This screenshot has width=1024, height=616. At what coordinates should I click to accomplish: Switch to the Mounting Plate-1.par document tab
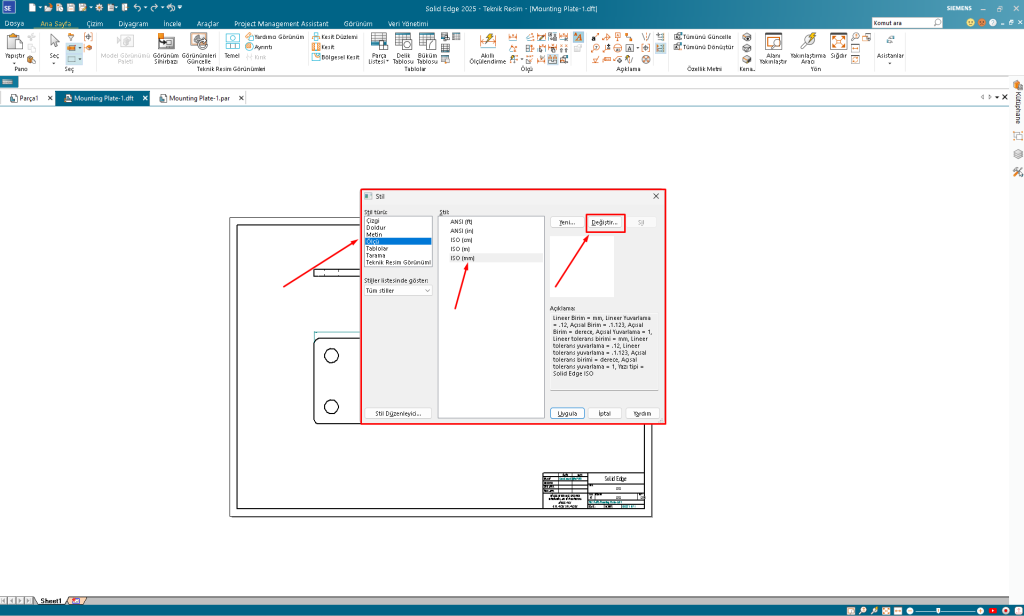199,99
